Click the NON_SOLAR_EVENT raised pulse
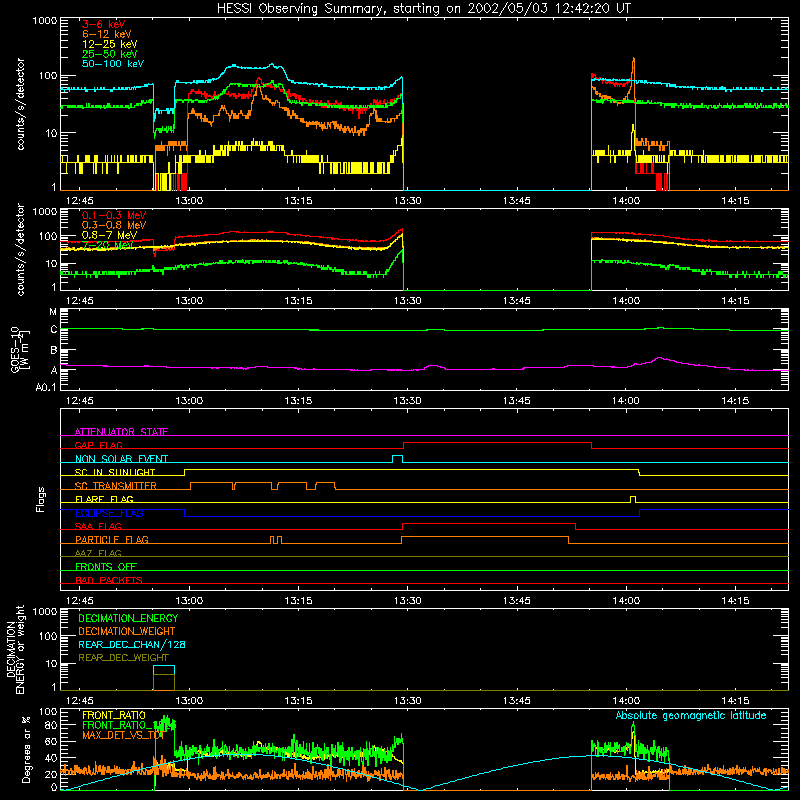Image resolution: width=800 pixels, height=800 pixels. click(x=397, y=459)
